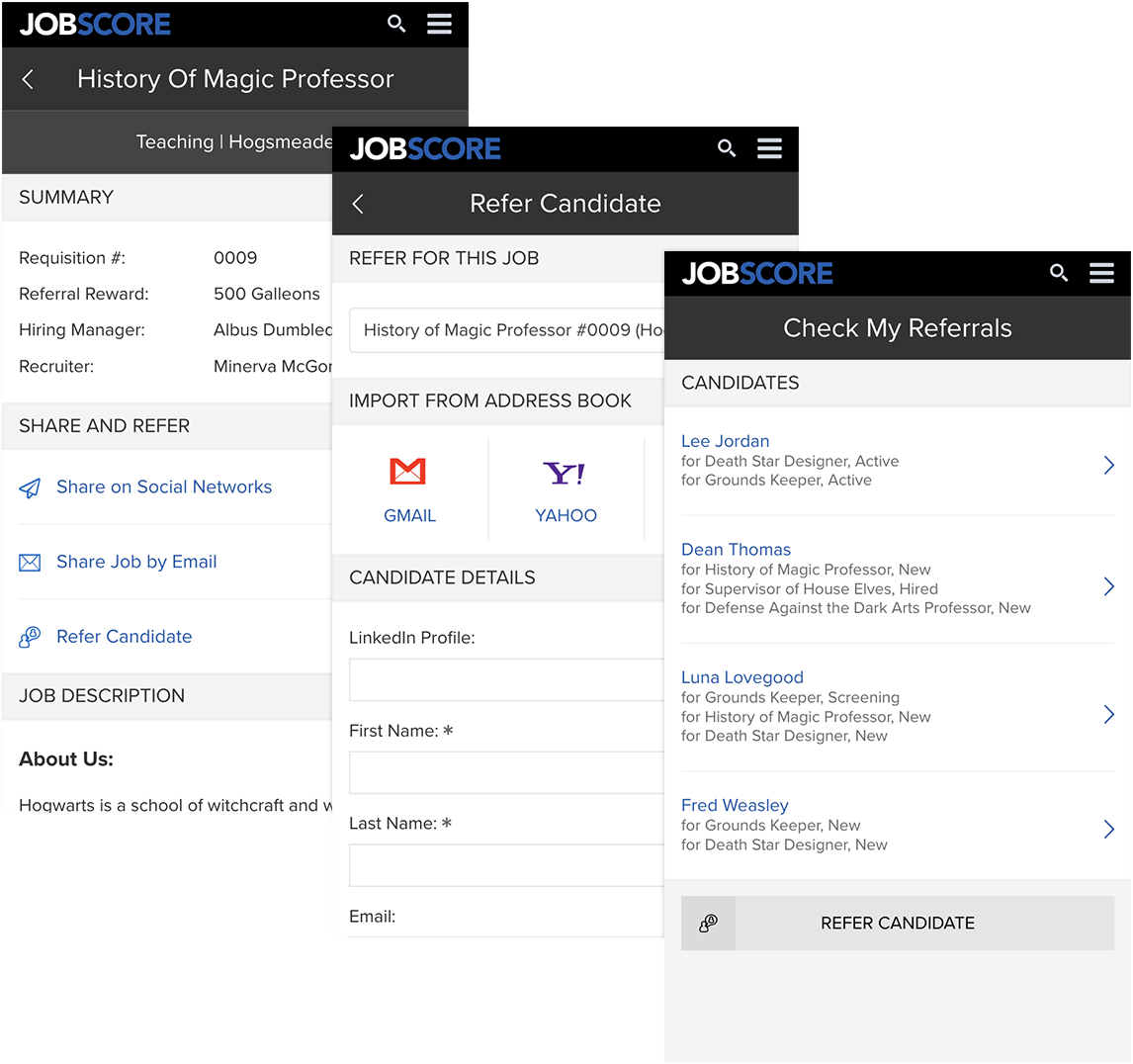The height and width of the screenshot is (1064, 1133).
Task: Select the search icon on the Check My Referrals screen
Action: 1059,273
